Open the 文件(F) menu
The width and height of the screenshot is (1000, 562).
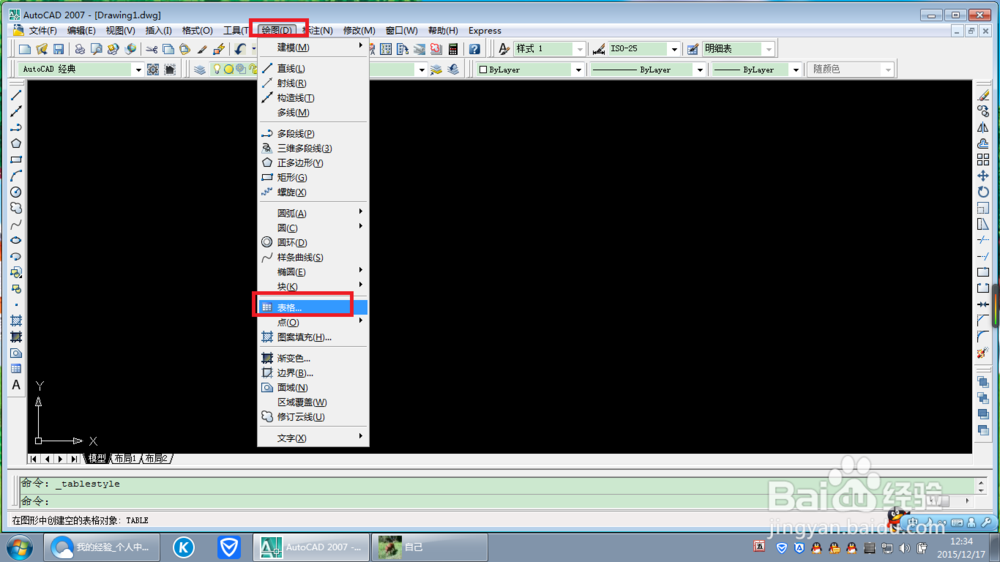point(43,31)
